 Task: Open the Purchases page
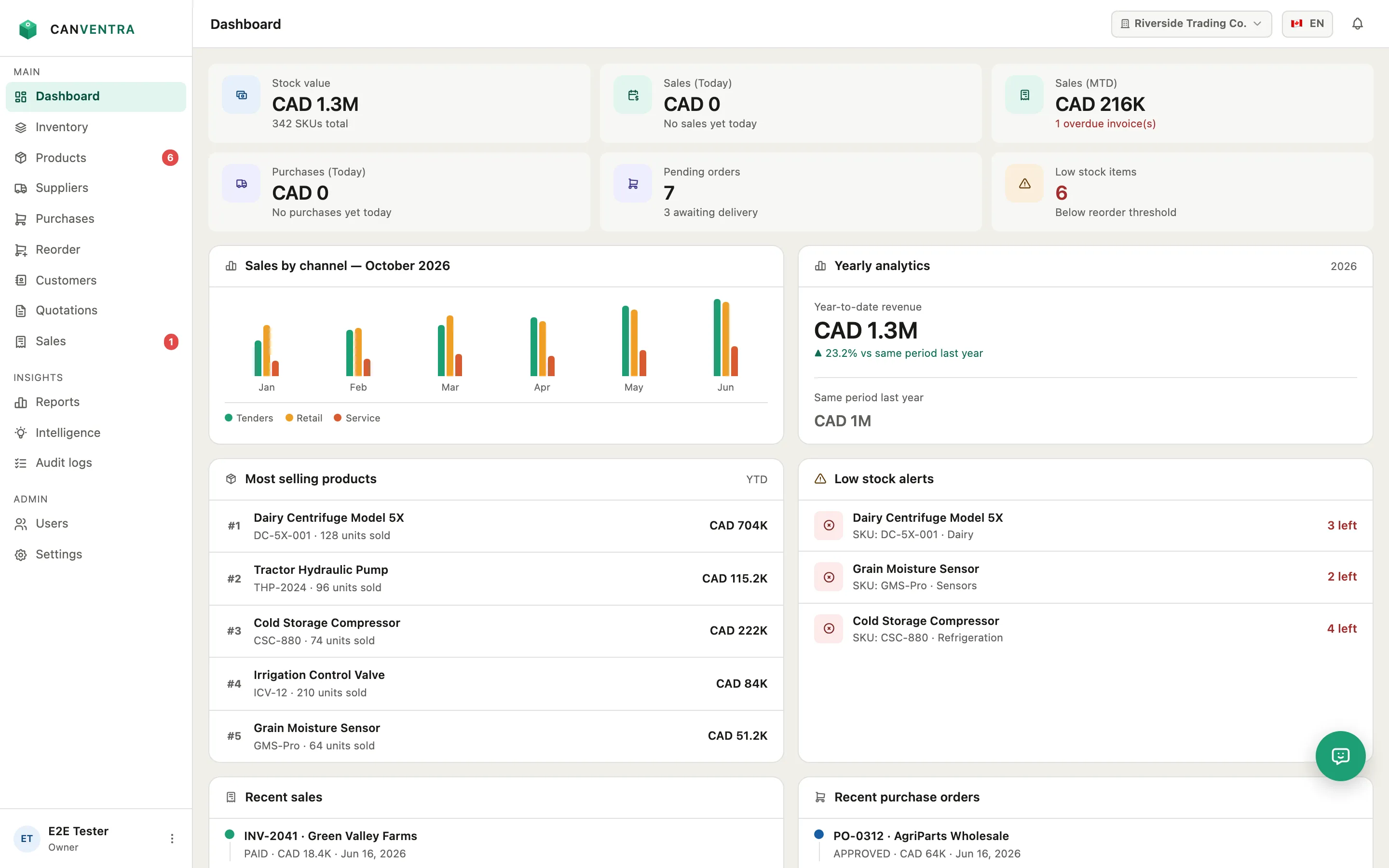click(x=96, y=219)
